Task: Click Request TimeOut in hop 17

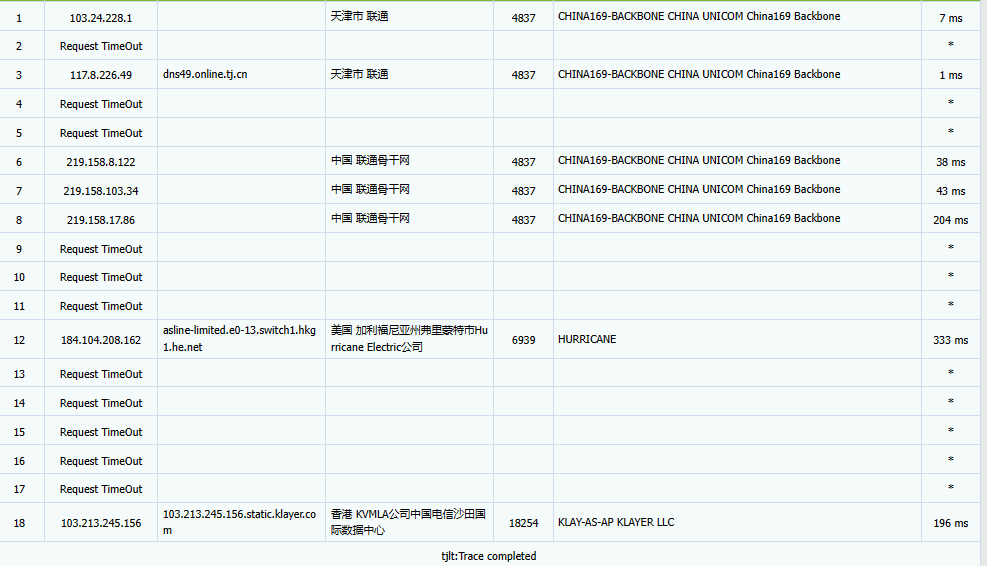Action: (101, 489)
